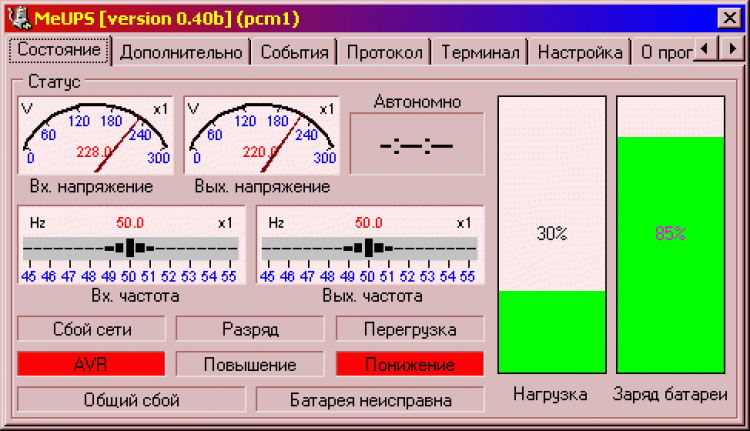This screenshot has width=750, height=431.
Task: Click the MeUPS application icon in title bar
Action: [20, 19]
